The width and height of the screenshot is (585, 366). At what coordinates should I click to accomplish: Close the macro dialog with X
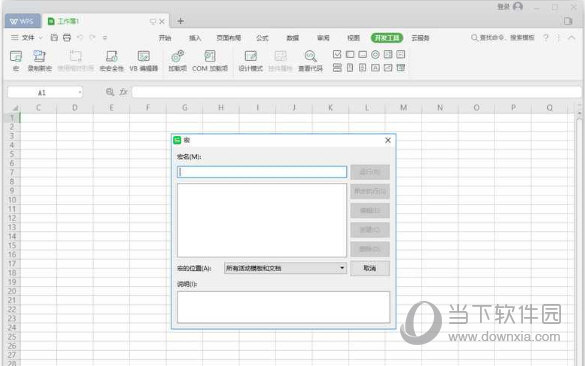(388, 140)
